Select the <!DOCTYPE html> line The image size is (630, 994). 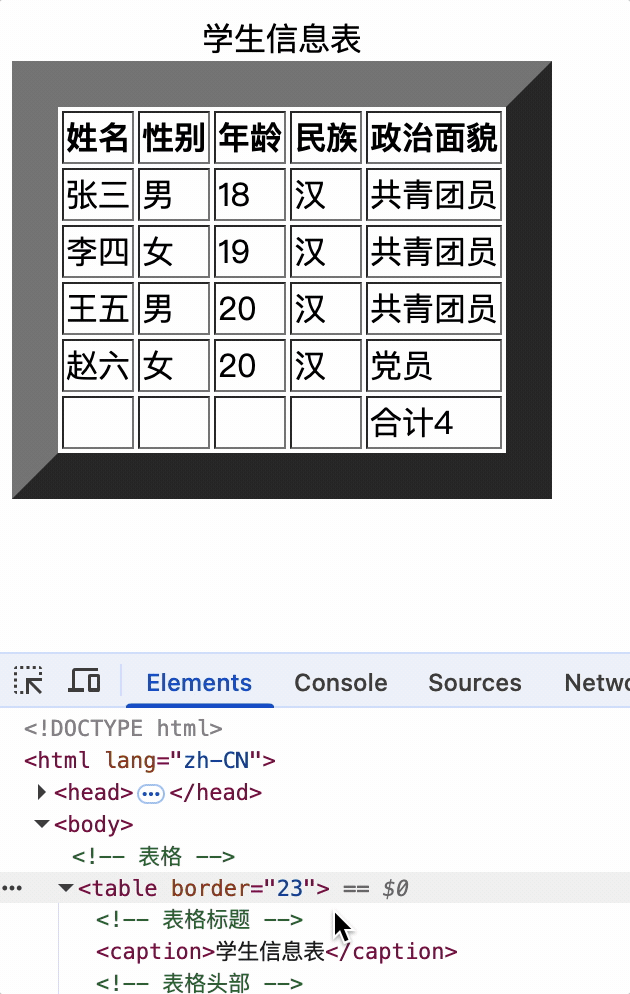point(123,728)
